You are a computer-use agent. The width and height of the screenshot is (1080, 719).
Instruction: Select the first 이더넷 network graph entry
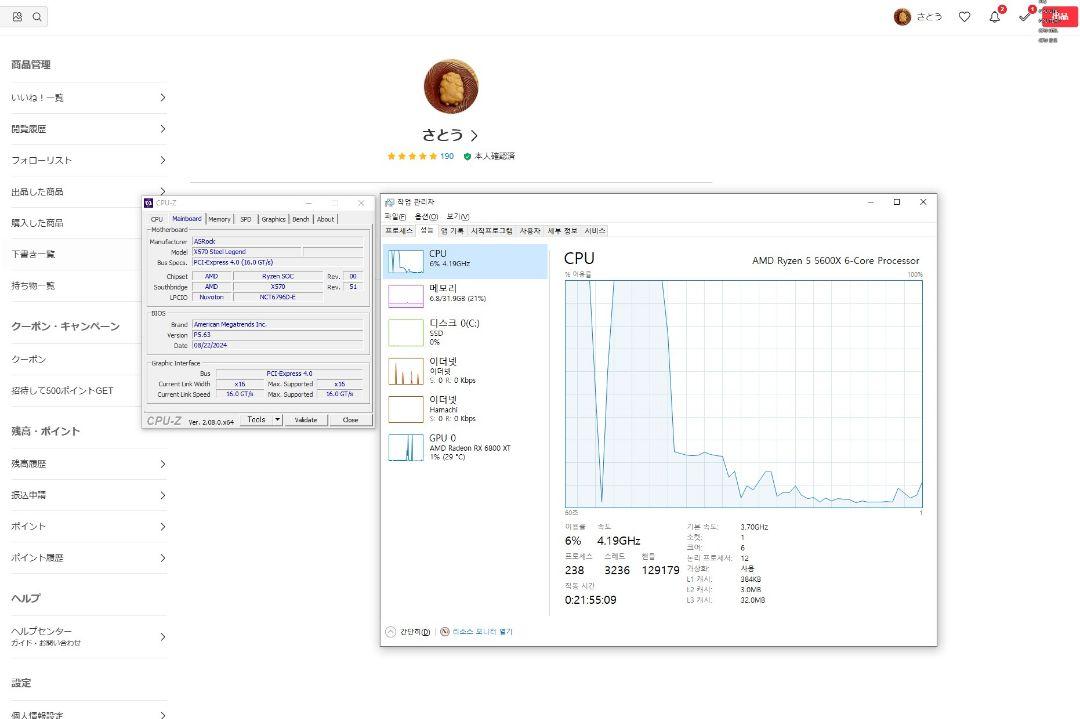coord(466,371)
